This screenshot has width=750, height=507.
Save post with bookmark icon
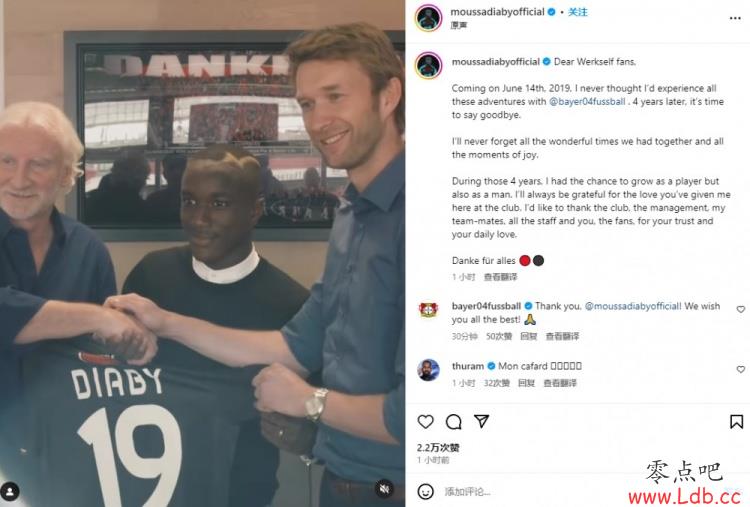[x=736, y=421]
